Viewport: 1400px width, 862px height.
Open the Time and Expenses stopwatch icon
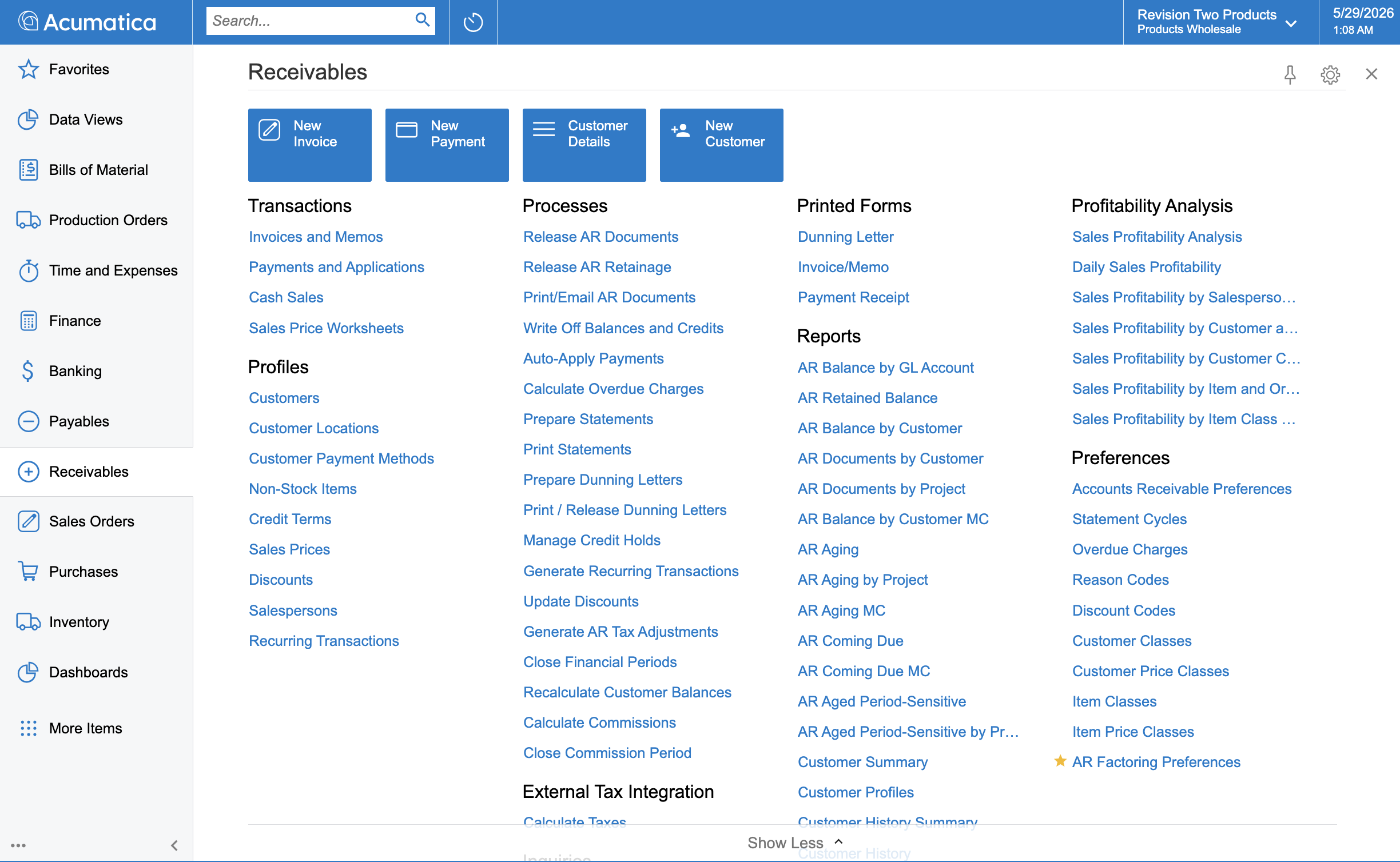click(x=28, y=270)
